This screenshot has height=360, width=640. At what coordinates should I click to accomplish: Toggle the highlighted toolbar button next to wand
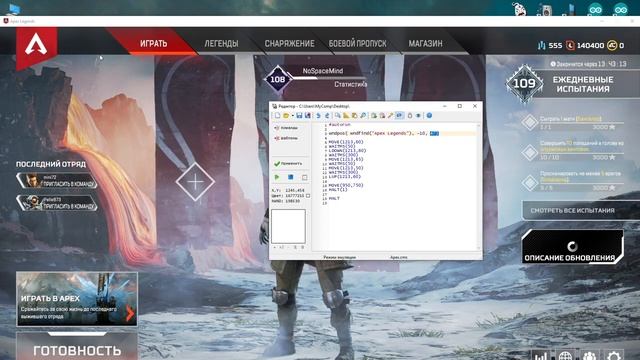pyautogui.click(x=400, y=116)
